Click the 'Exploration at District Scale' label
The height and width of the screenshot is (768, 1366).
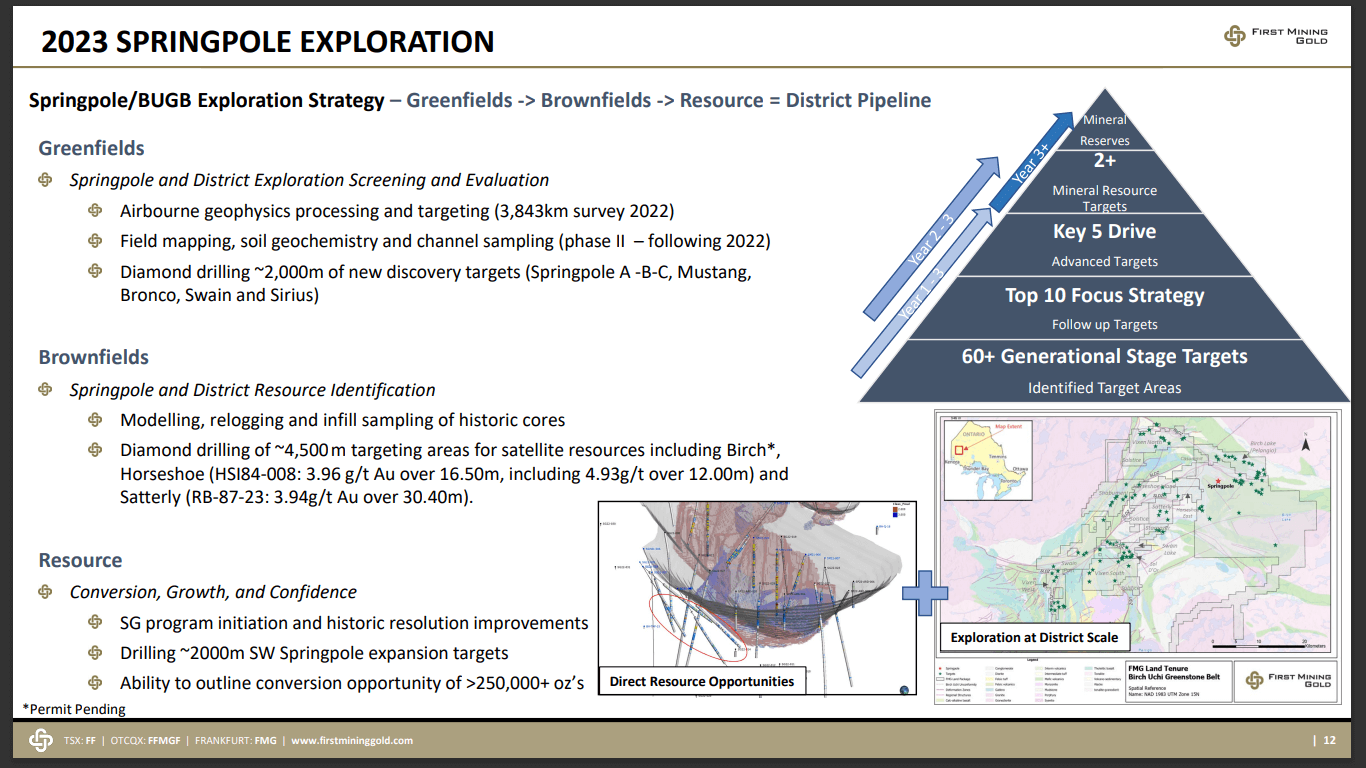coord(1034,637)
